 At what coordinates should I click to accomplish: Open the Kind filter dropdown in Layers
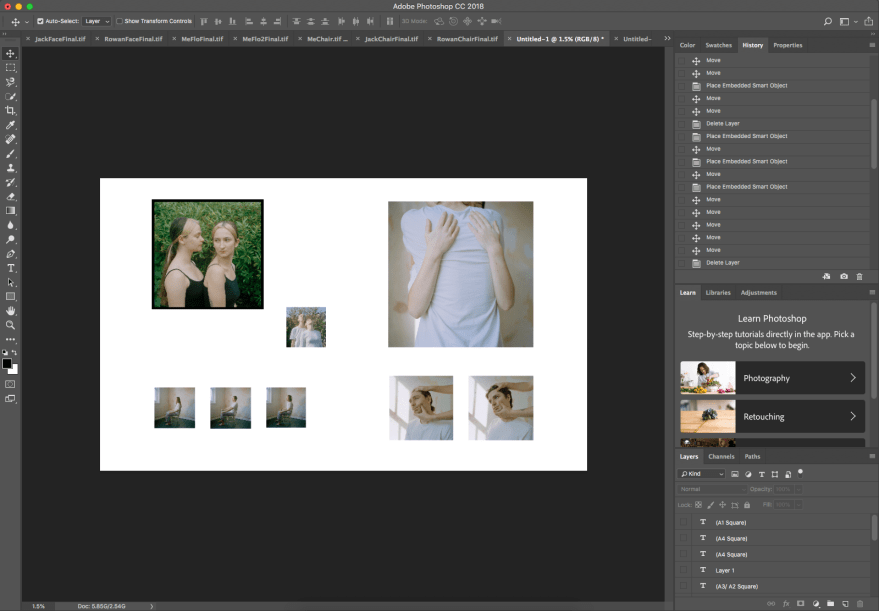coord(703,473)
